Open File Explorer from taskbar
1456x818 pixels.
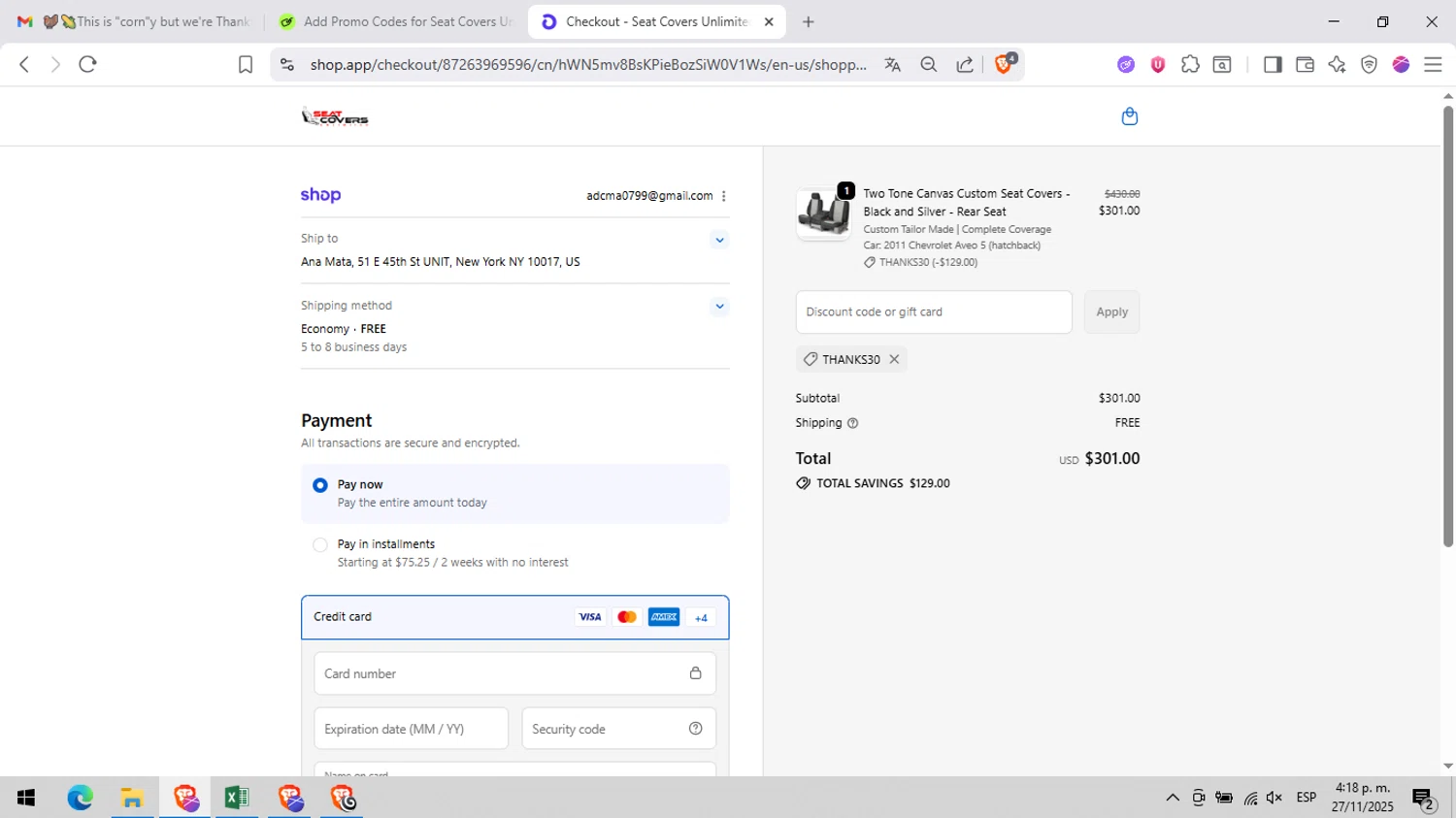point(132,798)
